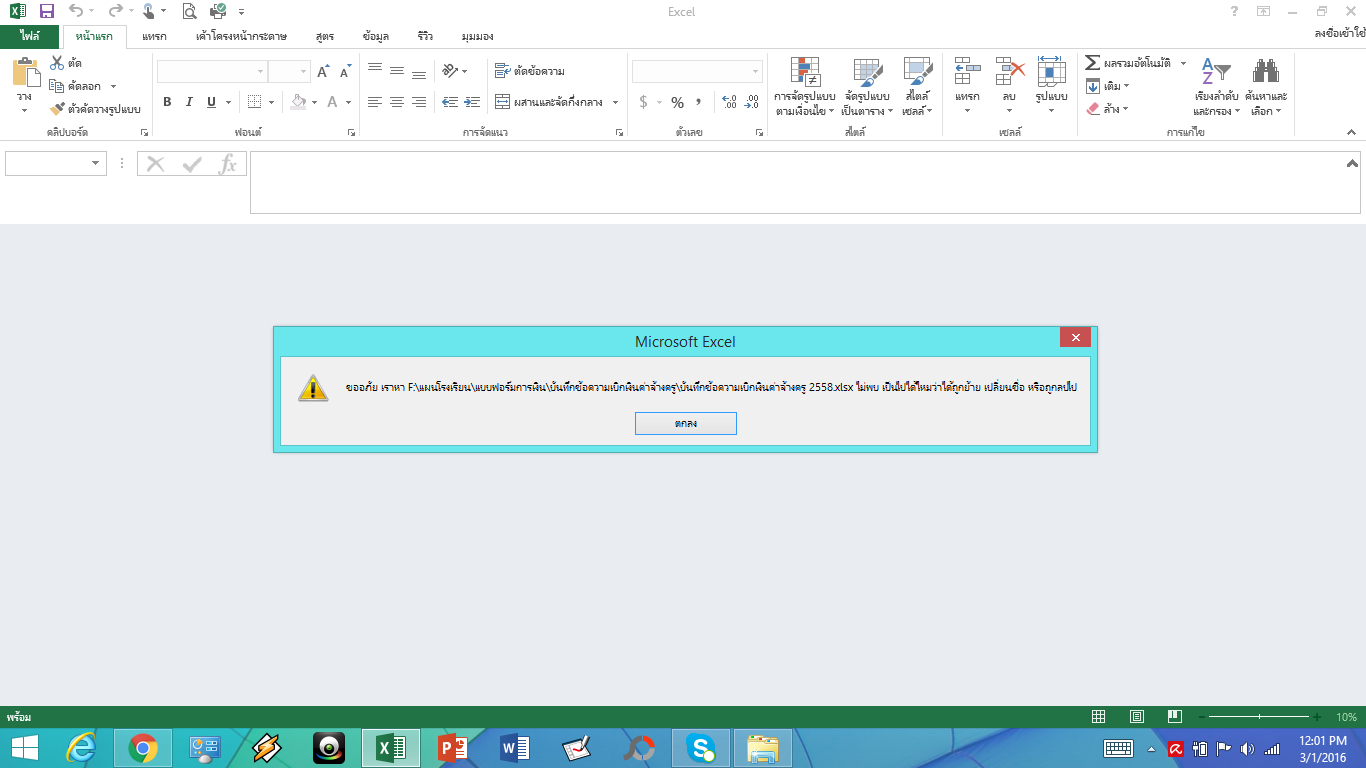Switch to the แทรก (Insert) ribbon tab
This screenshot has height=768, width=1366.
tap(154, 37)
